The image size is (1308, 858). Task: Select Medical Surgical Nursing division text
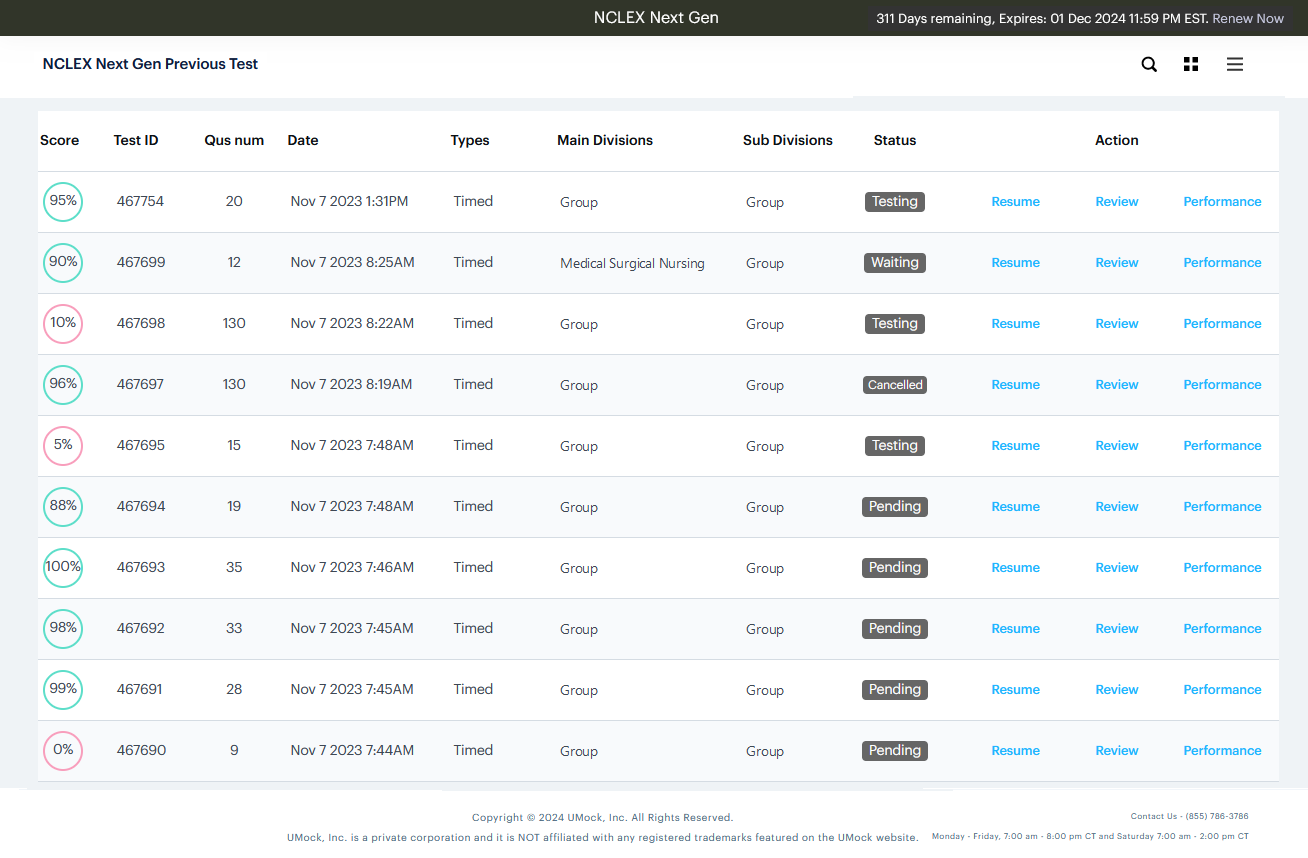click(632, 264)
